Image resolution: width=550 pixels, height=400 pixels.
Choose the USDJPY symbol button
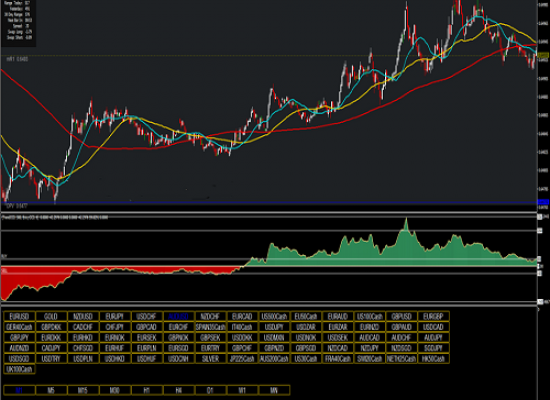tap(274, 327)
